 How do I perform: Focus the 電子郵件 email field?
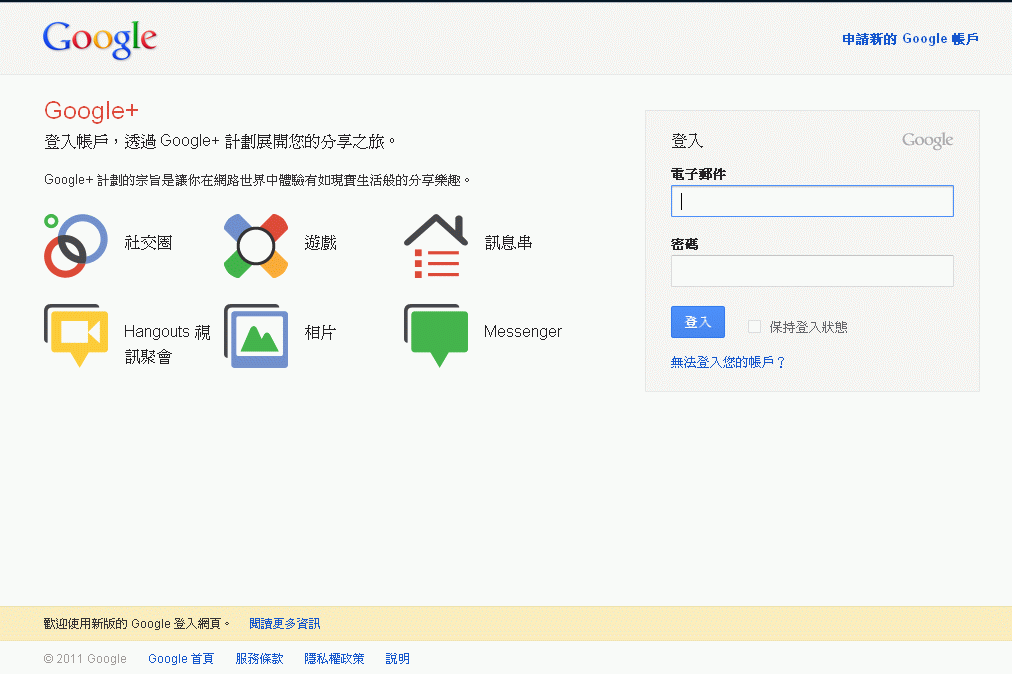812,201
